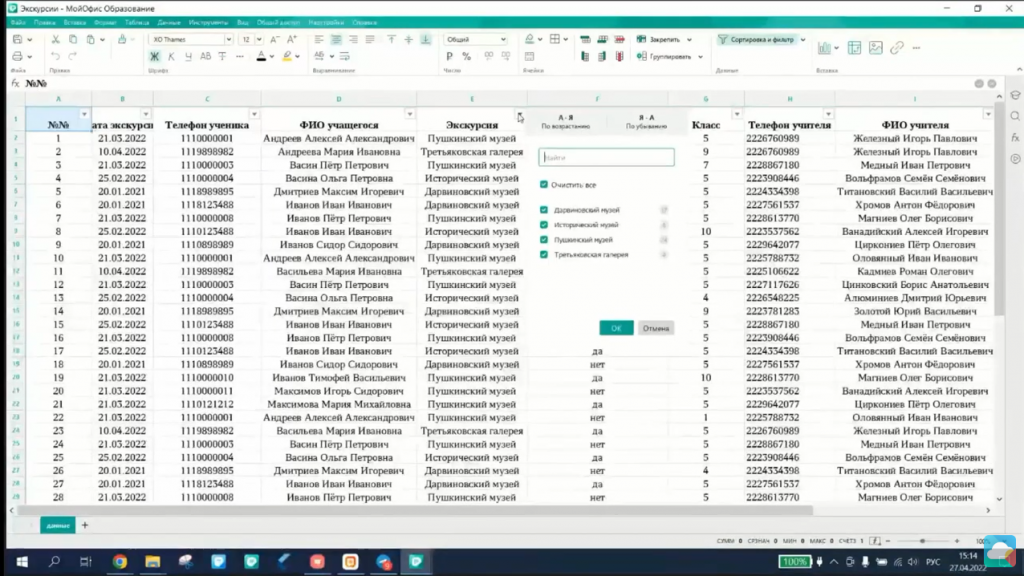Expand the font color dropdown arrow
Image resolution: width=1024 pixels, height=576 pixels.
coord(272,57)
